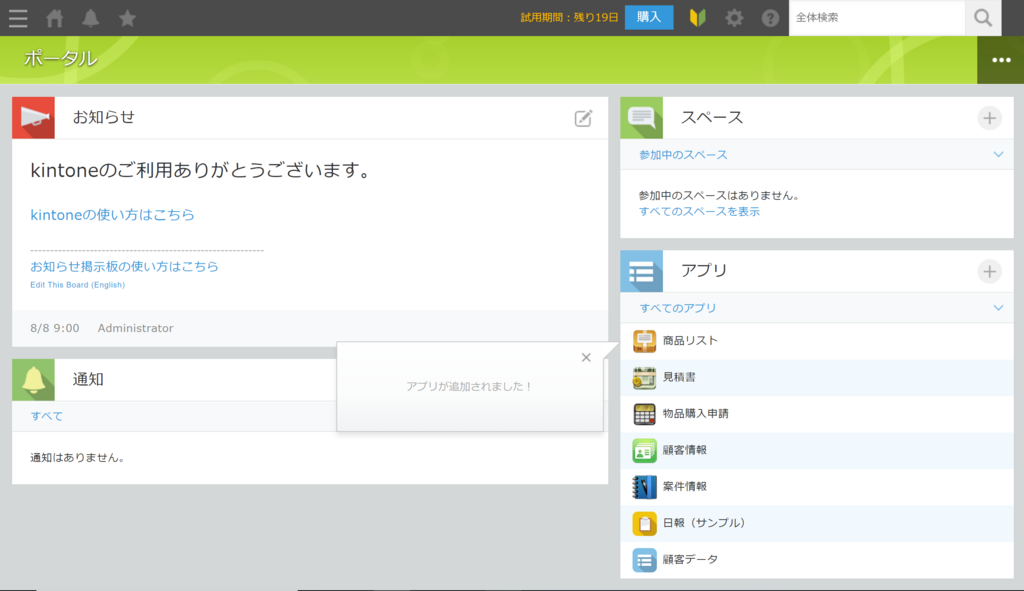Click 顧客データ blue list icon
This screenshot has height=591, width=1024.
(x=644, y=560)
